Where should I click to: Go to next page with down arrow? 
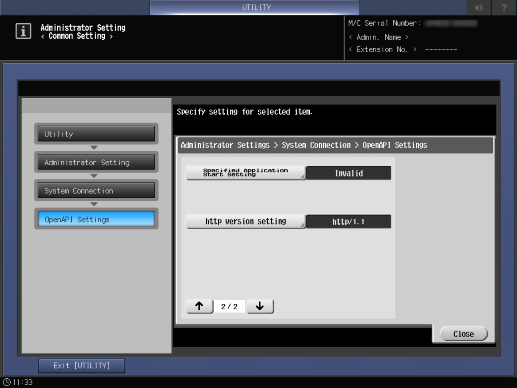point(260,306)
